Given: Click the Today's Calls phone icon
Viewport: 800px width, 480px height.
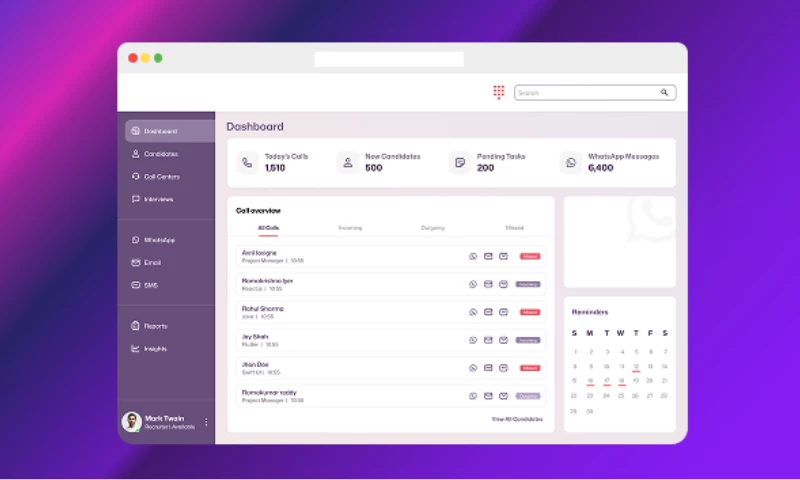Looking at the screenshot, I should pyautogui.click(x=247, y=162).
